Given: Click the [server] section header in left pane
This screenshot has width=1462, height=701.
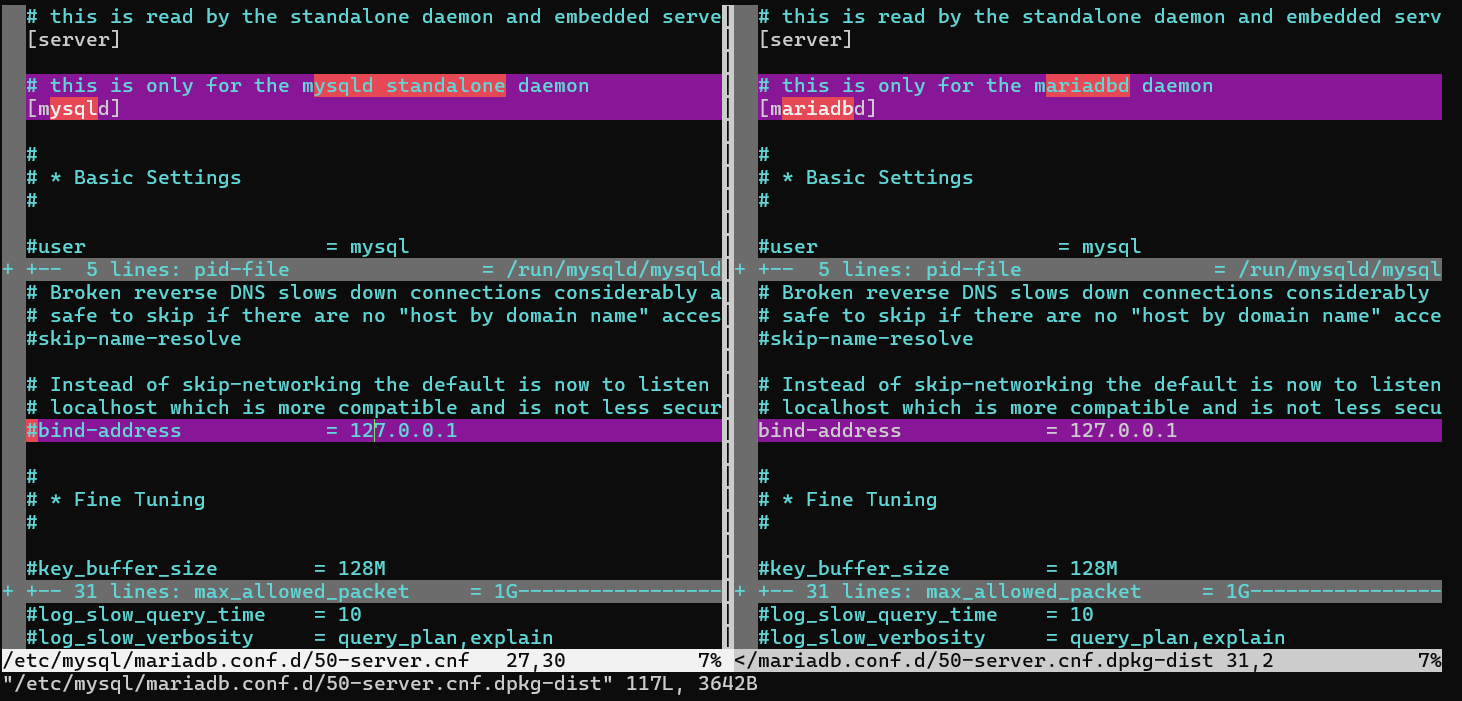Looking at the screenshot, I should click(73, 40).
